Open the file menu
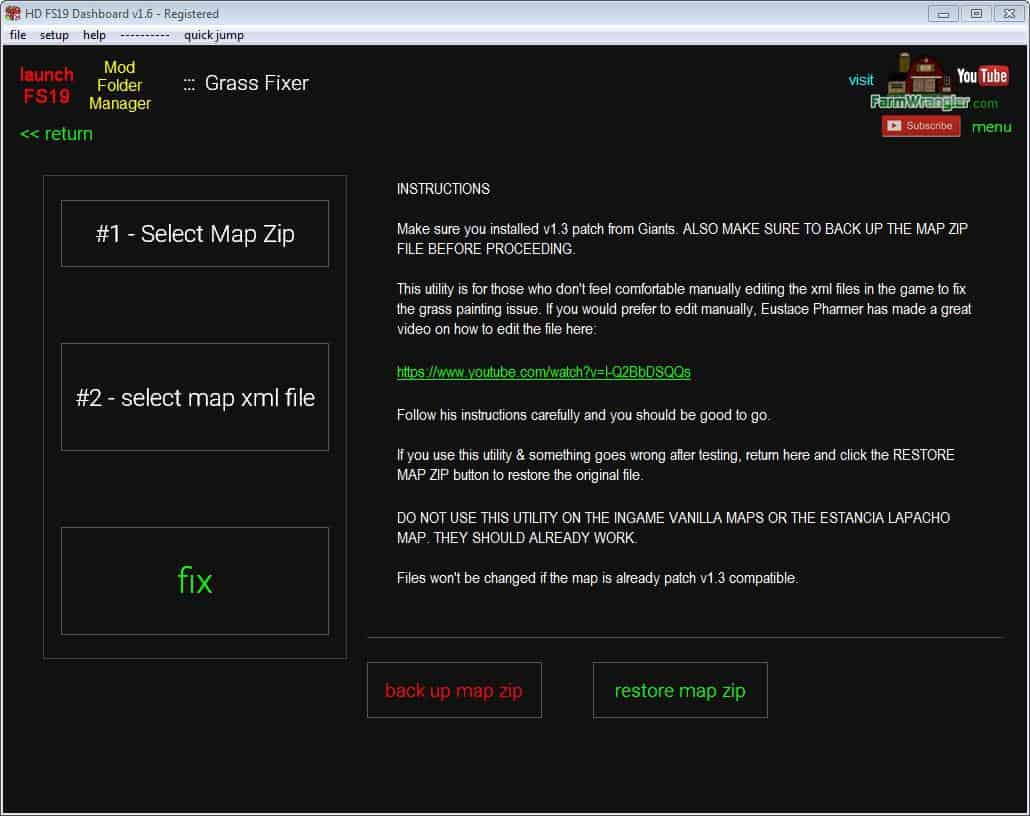Image resolution: width=1030 pixels, height=816 pixels. point(18,35)
